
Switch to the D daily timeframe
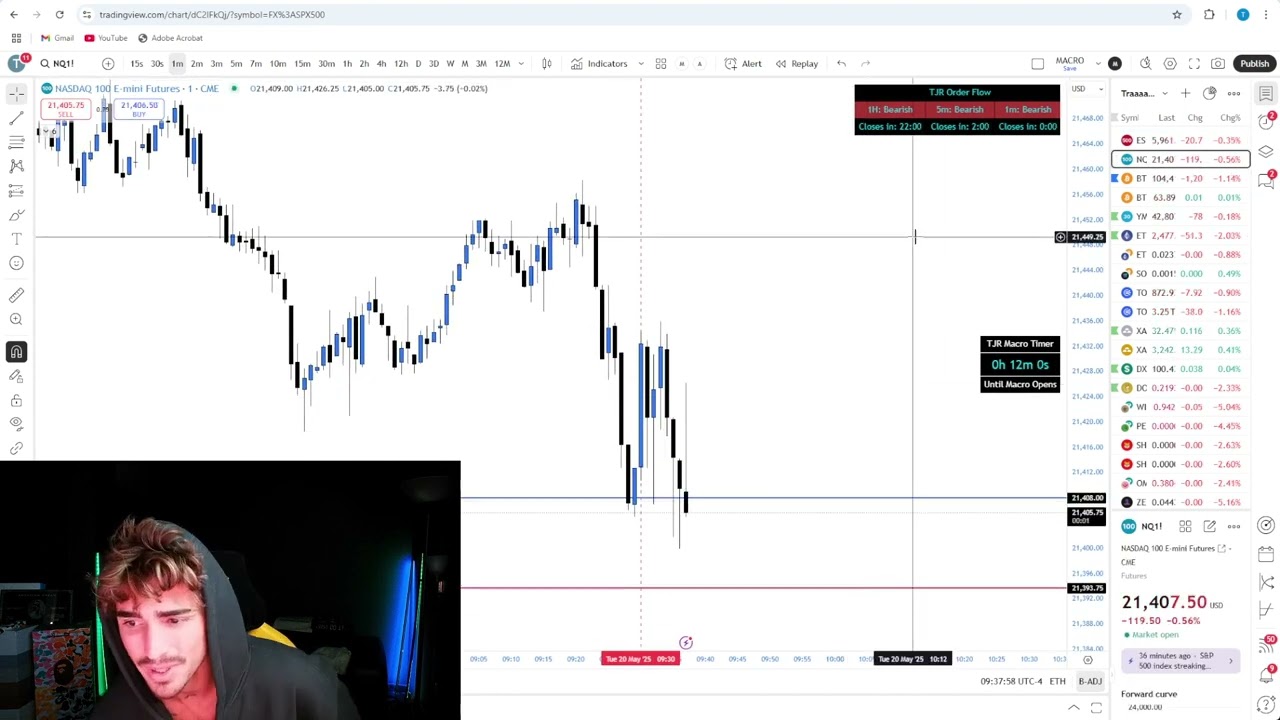pyautogui.click(x=418, y=64)
